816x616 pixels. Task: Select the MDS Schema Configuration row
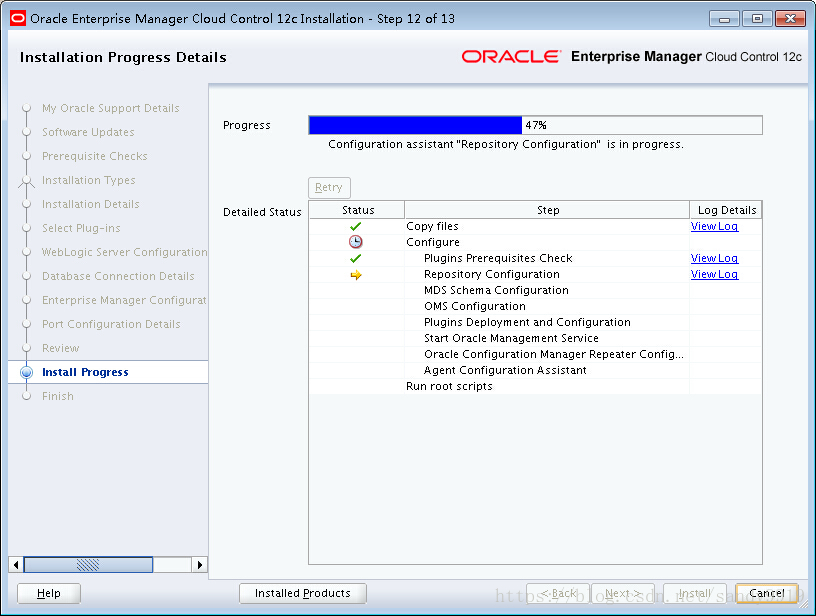pyautogui.click(x=536, y=290)
